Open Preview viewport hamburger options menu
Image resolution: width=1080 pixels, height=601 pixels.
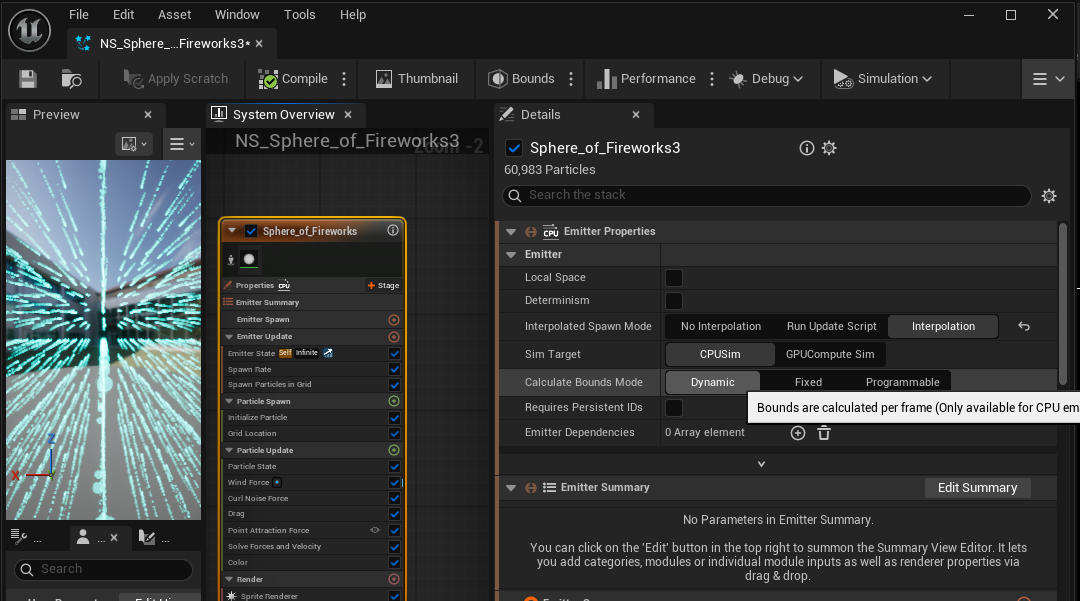182,144
